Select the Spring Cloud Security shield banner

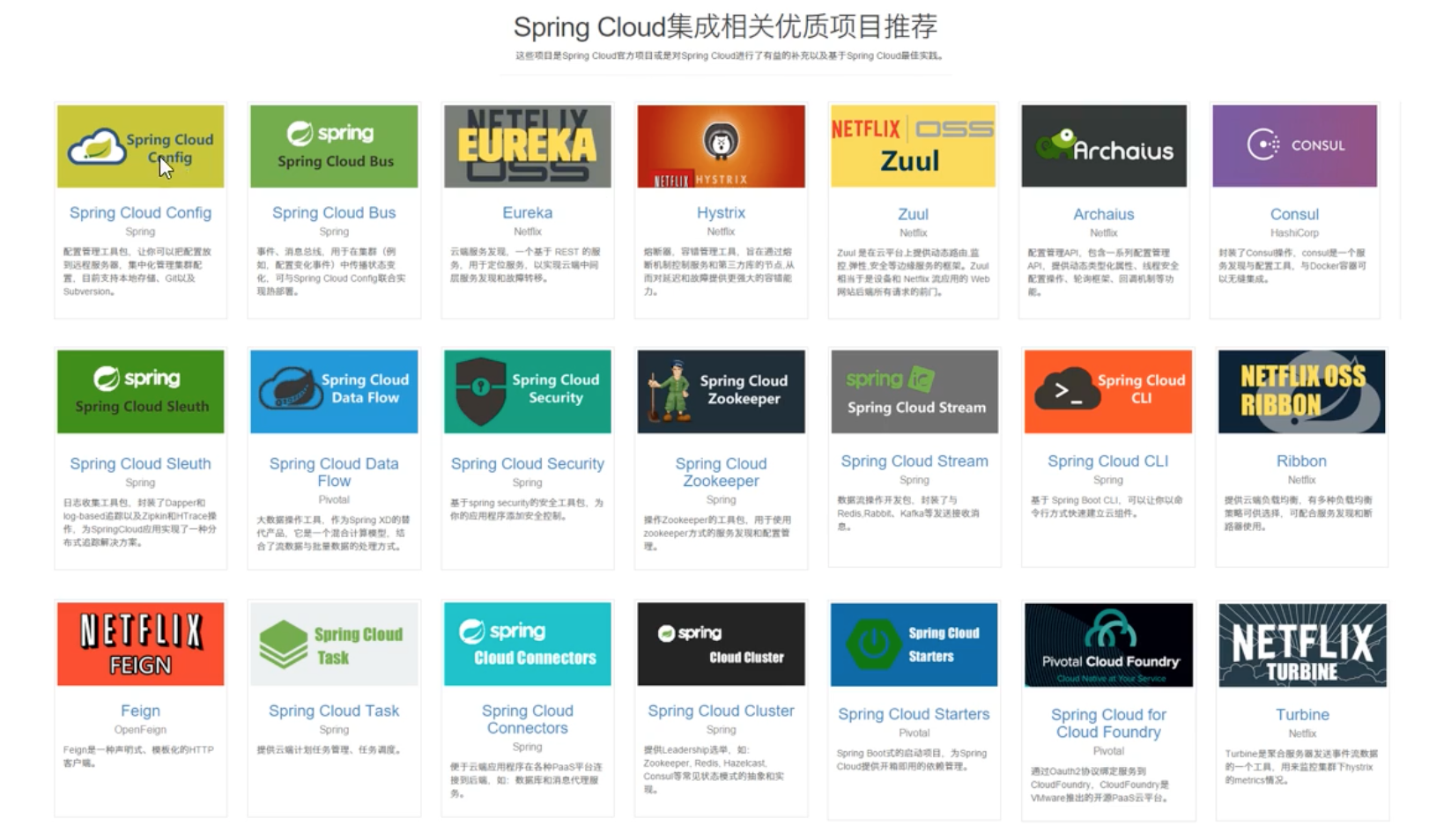[x=527, y=392]
